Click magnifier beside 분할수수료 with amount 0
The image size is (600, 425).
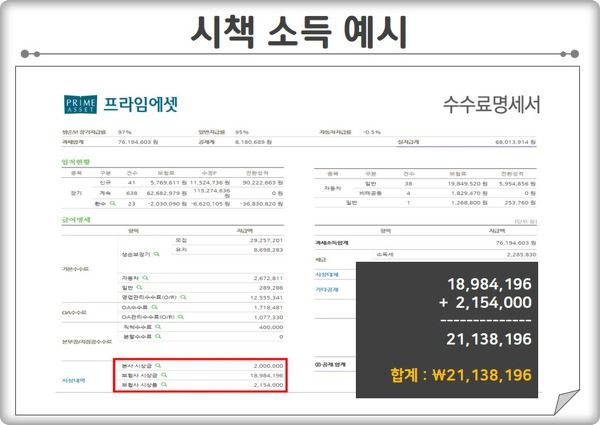click(x=158, y=337)
